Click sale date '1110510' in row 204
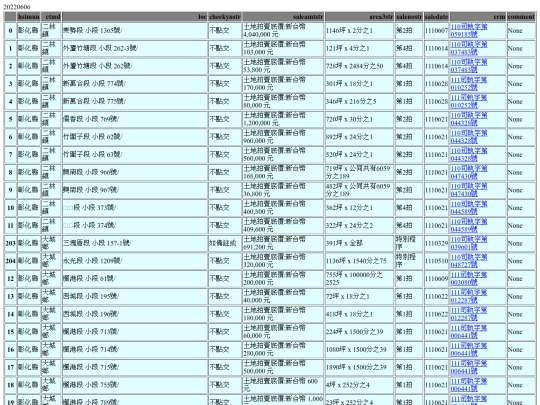The width and height of the screenshot is (540, 405). (x=436, y=261)
